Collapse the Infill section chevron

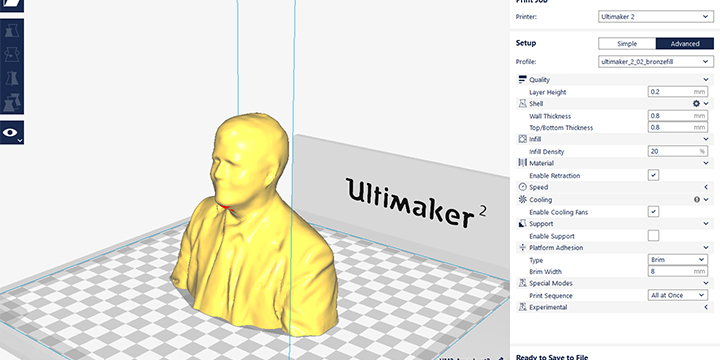706,139
